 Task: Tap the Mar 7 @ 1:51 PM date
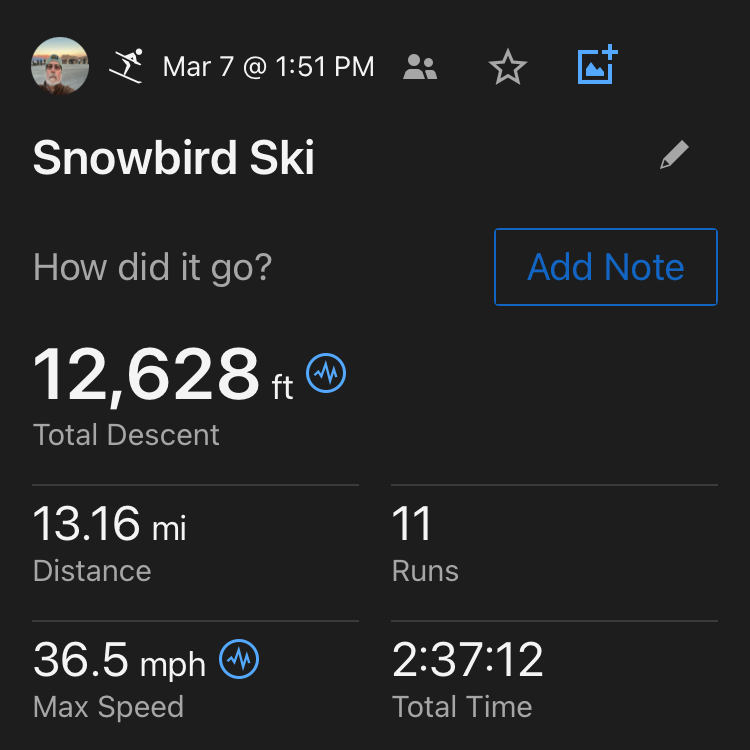[x=268, y=67]
